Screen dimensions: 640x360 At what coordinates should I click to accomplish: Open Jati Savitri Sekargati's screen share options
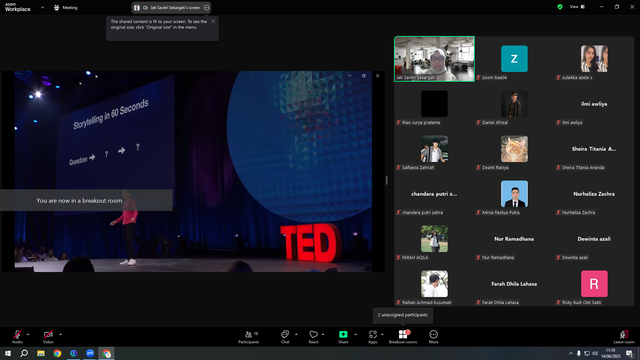click(207, 7)
